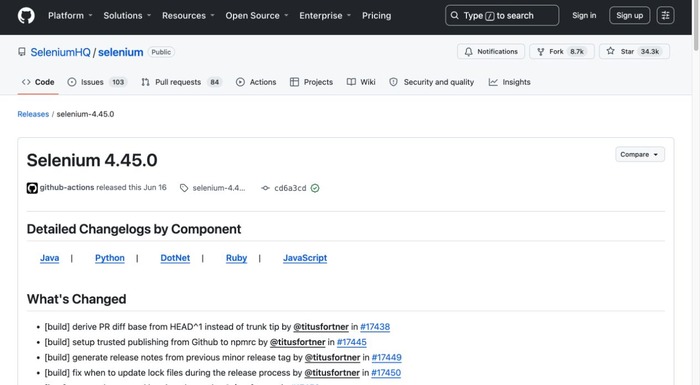Open the Python changelog link
Image resolution: width=700 pixels, height=385 pixels.
click(110, 258)
